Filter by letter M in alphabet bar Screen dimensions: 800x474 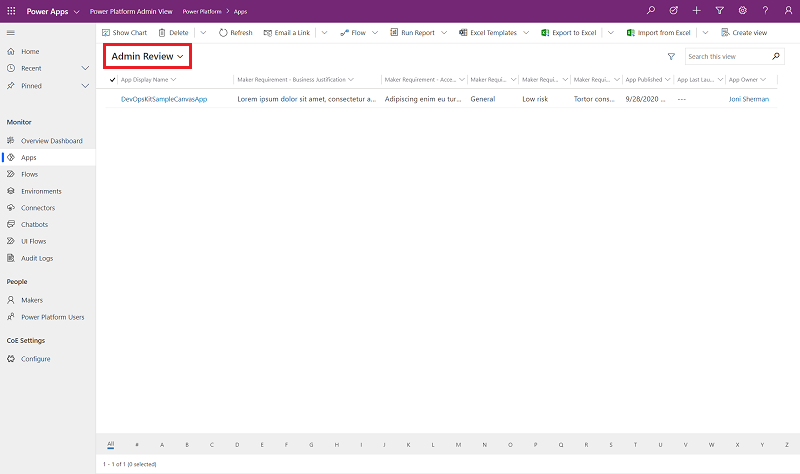(433, 444)
